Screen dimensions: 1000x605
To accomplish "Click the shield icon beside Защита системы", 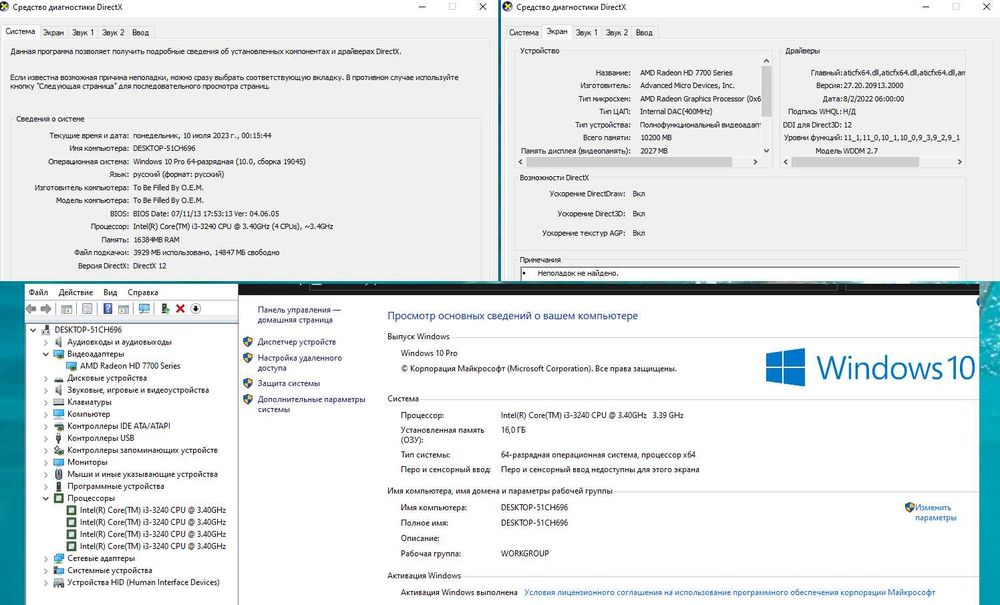I will (248, 383).
